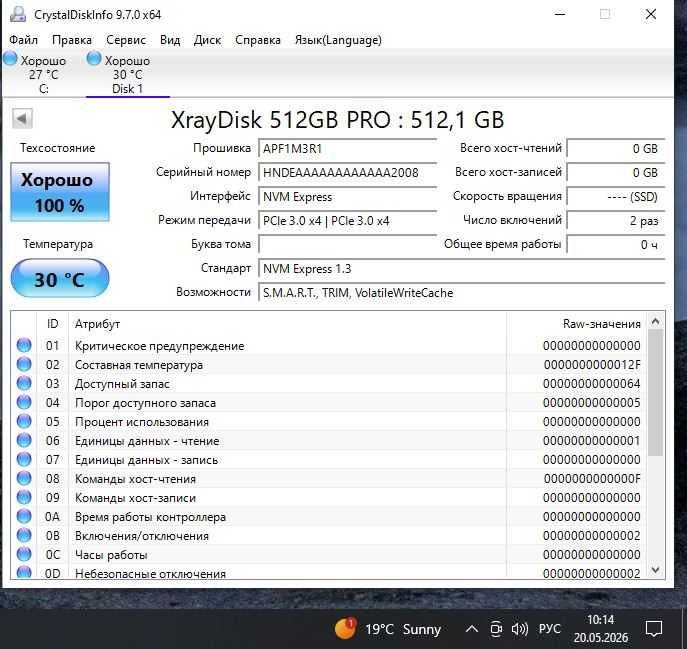Click status orb of Единицы данных - запись row
687x649 pixels.
tap(24, 459)
